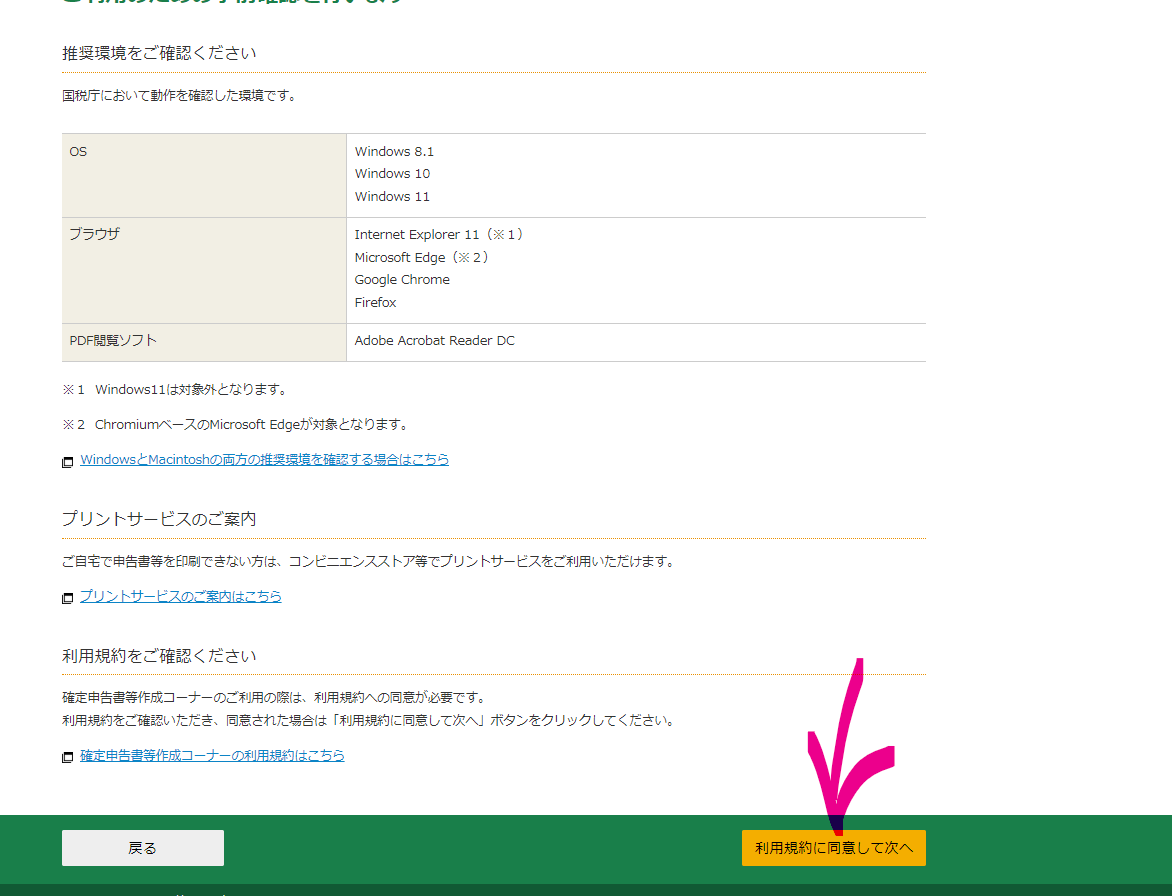The height and width of the screenshot is (896, 1172).
Task: Click the プリントサービスのご案内 heading
Action: tap(159, 519)
